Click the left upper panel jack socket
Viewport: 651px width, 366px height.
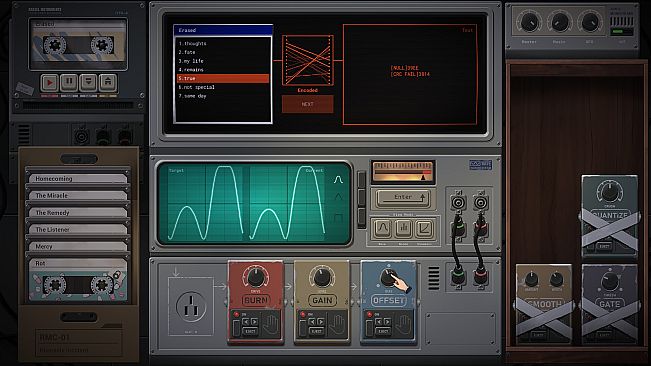tap(458, 203)
